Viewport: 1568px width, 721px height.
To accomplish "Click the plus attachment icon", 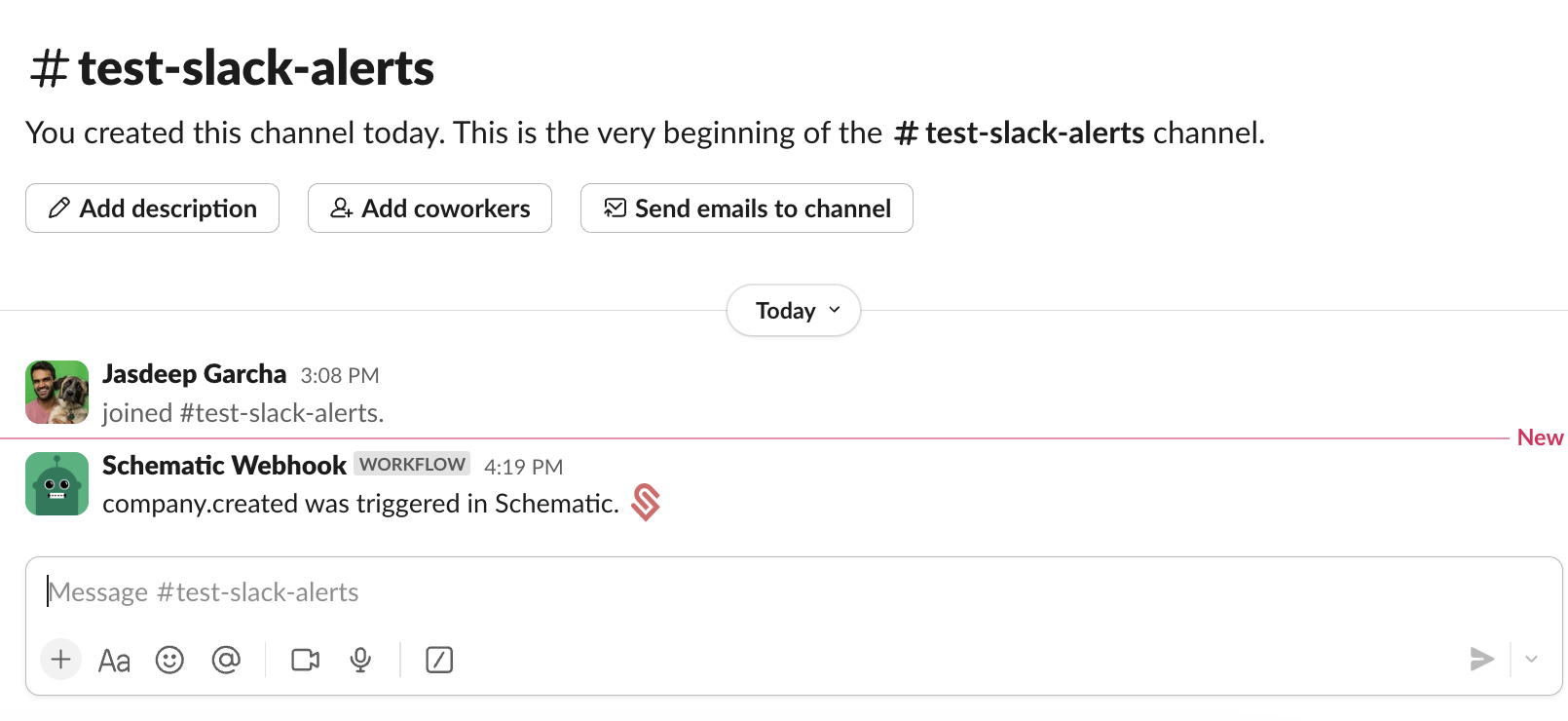I will (x=60, y=660).
